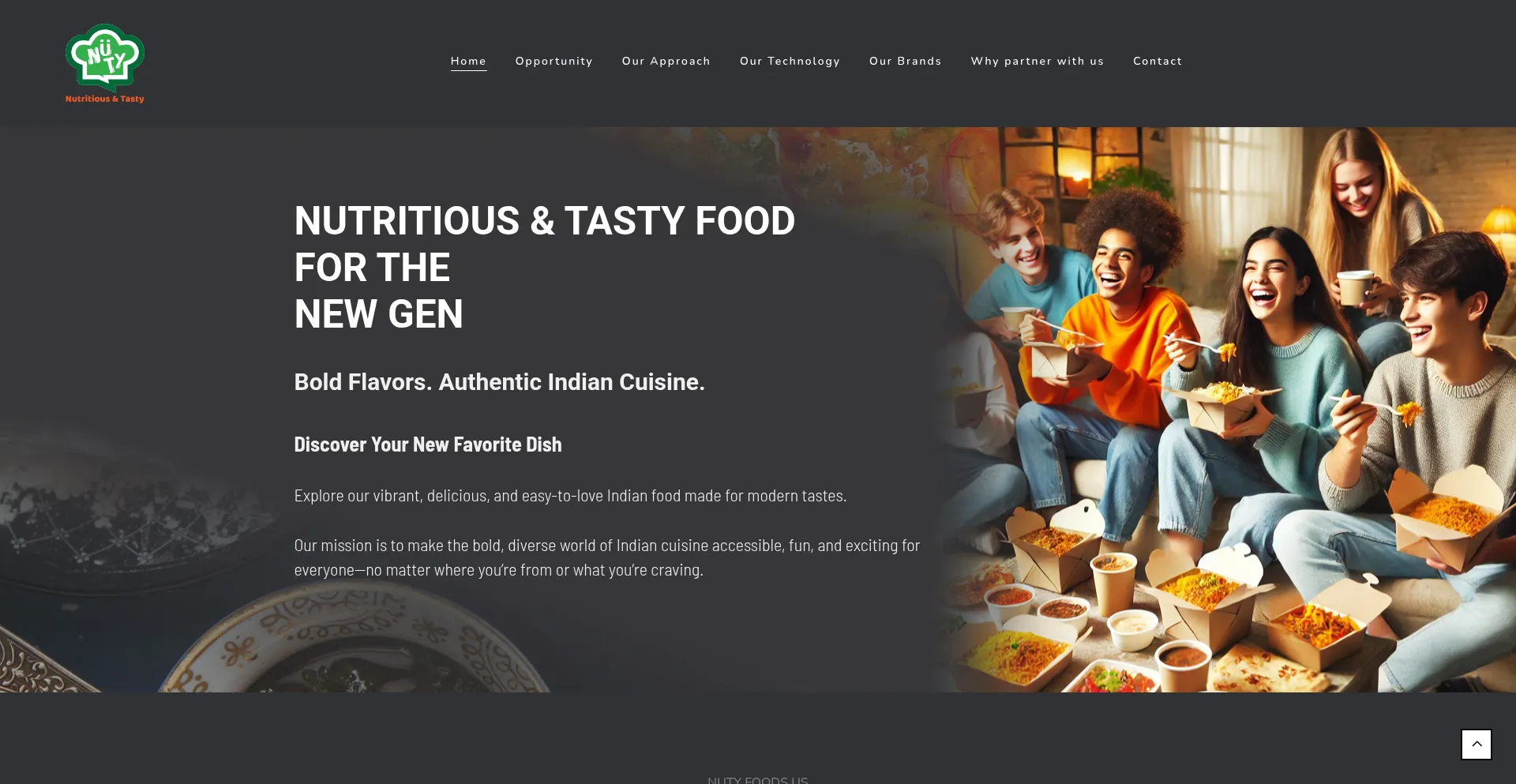Select 'Bold Flavors. Authentic Indian Cuisine.' subheading
This screenshot has width=1516, height=784.
coord(499,382)
